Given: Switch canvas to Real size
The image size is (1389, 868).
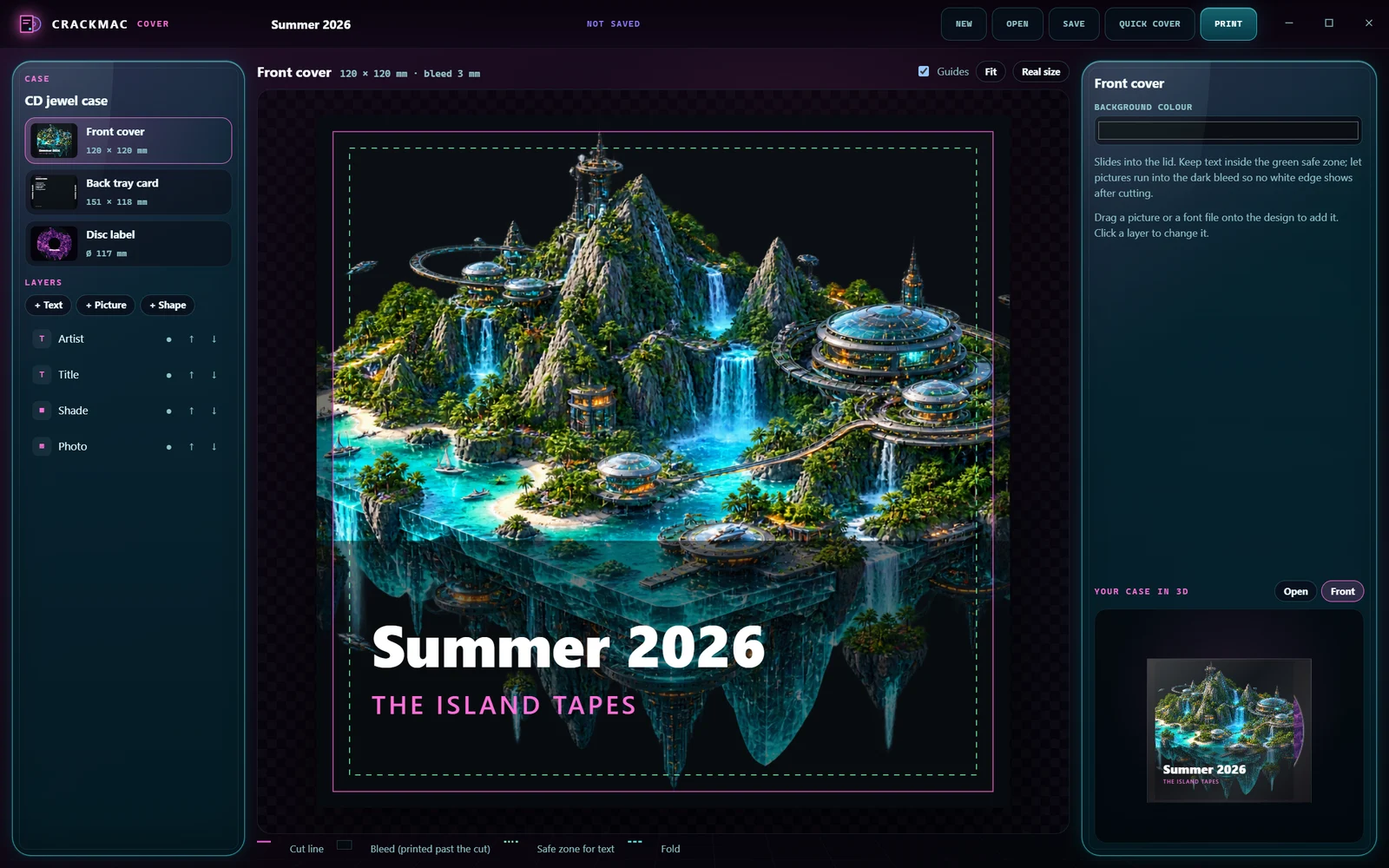Looking at the screenshot, I should 1040,72.
